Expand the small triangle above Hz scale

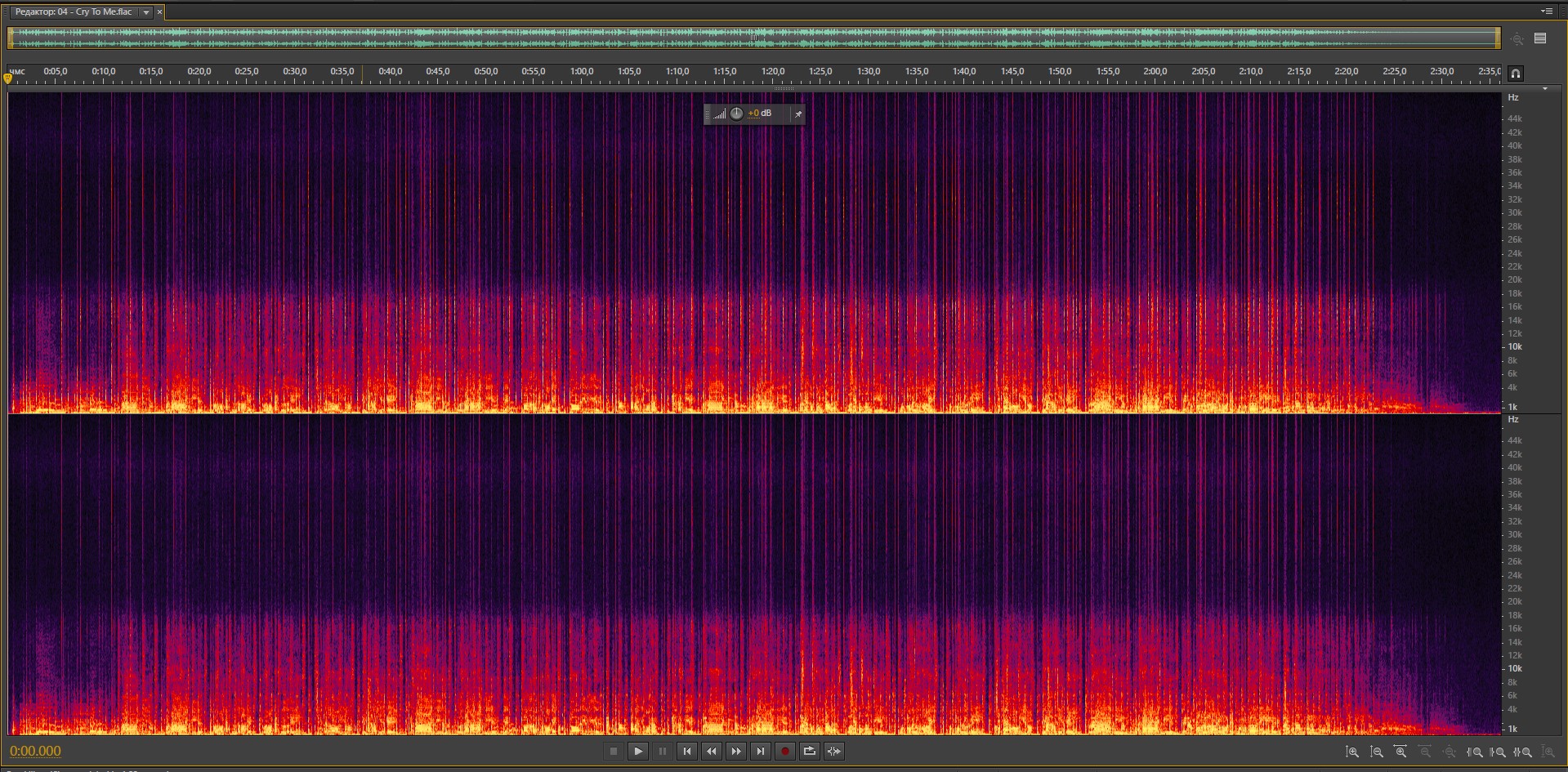pos(1544,88)
